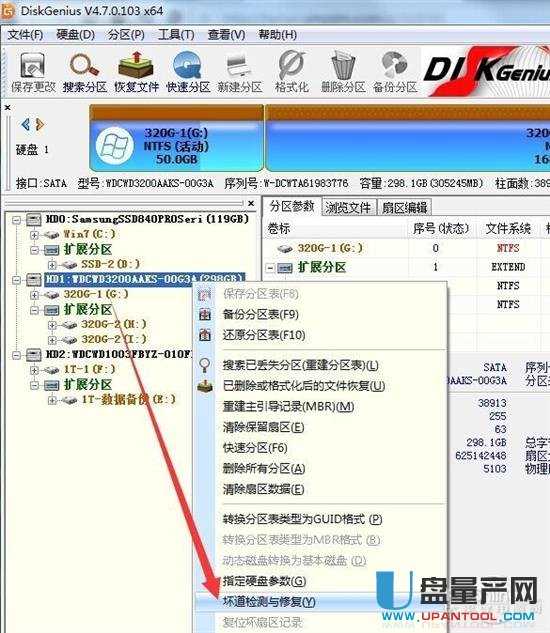Choose 快速分区(F6) in context menu
This screenshot has width=550, height=633.
click(x=255, y=448)
